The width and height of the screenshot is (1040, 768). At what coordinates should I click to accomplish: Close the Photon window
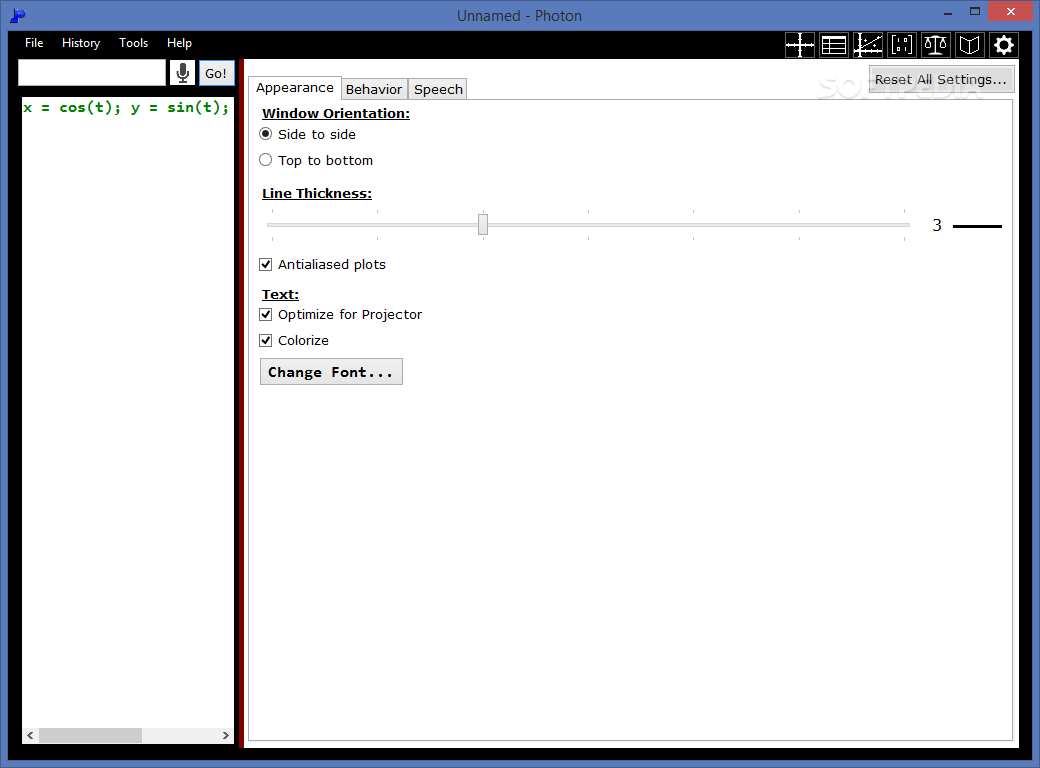(1011, 11)
